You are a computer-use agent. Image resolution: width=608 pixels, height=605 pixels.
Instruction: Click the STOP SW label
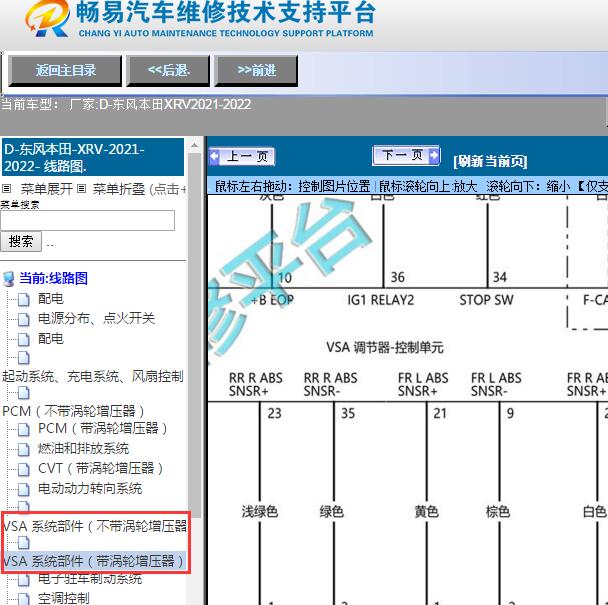click(486, 300)
